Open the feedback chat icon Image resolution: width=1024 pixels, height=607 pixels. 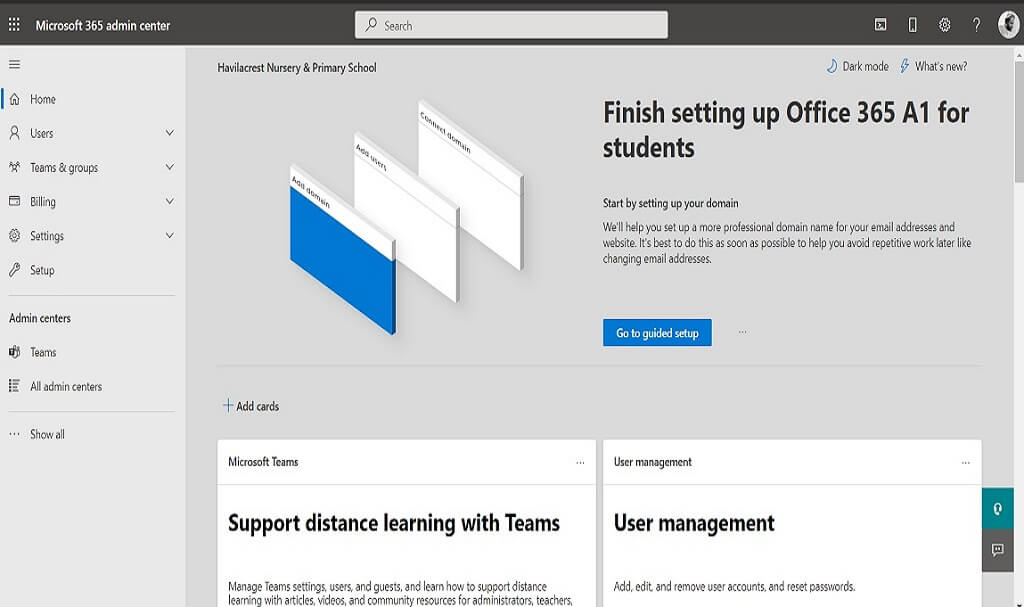pos(997,550)
